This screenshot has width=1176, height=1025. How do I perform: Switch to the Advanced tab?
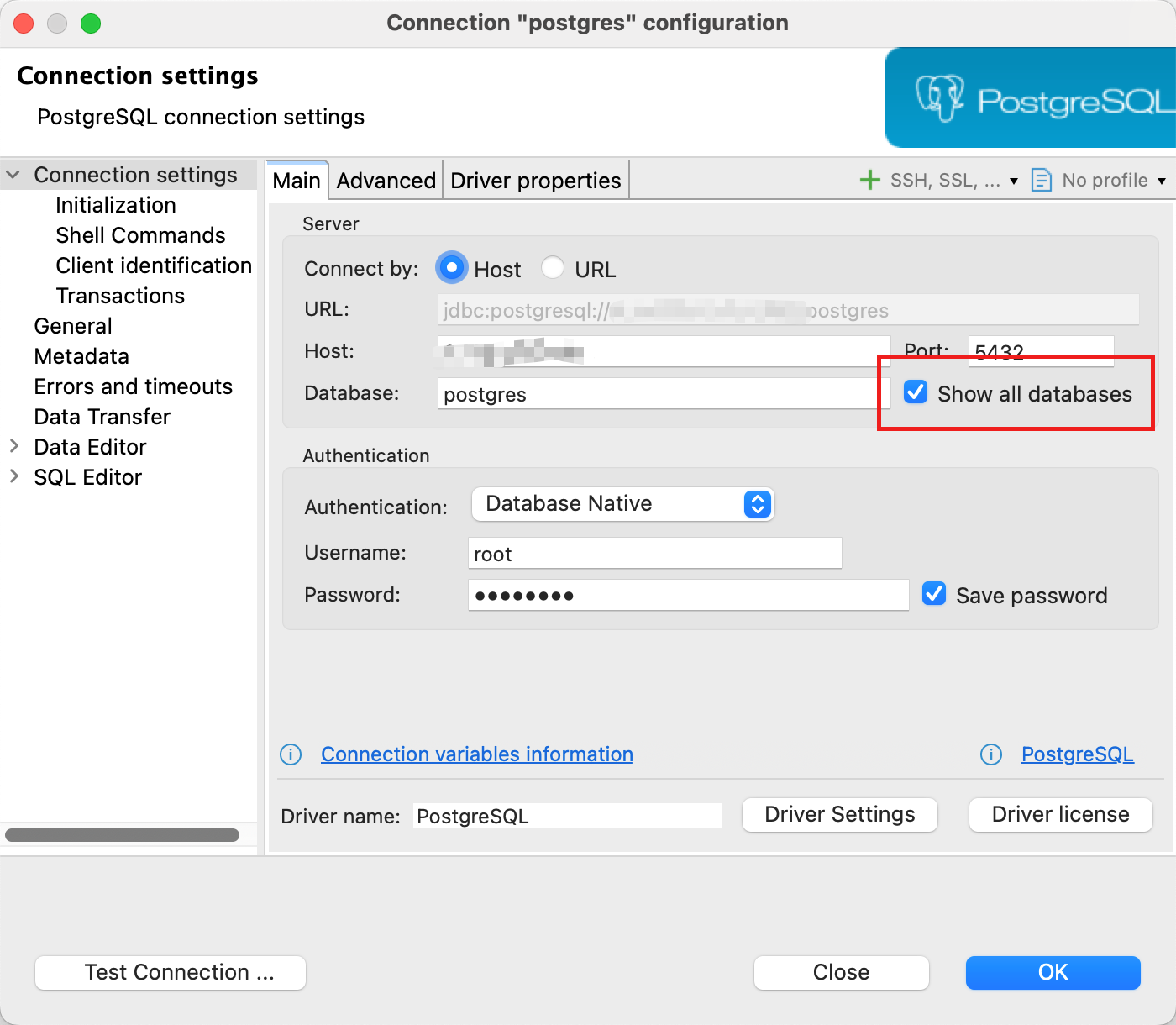pyautogui.click(x=386, y=181)
